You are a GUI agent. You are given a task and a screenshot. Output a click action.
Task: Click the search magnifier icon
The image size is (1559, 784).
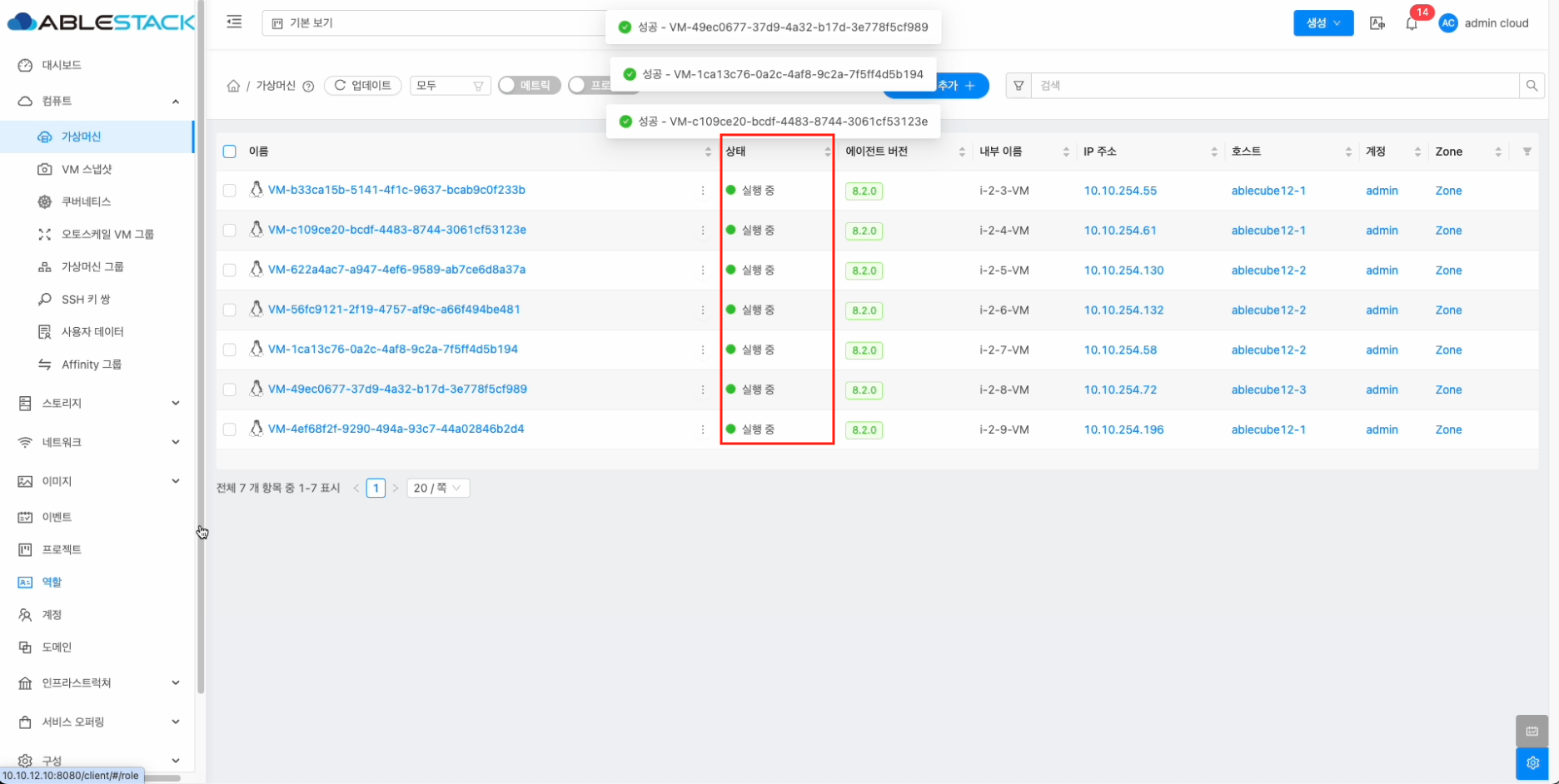point(1532,86)
